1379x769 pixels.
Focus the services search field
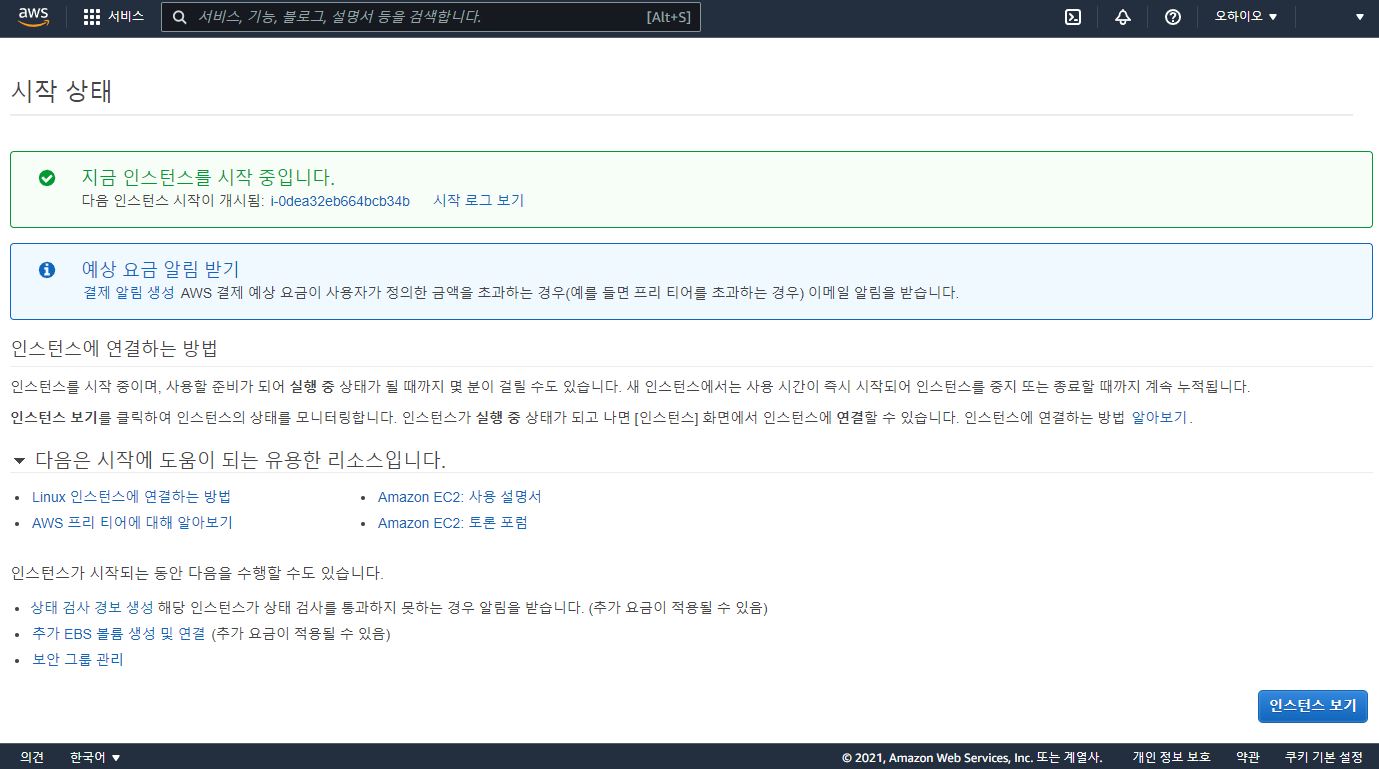[431, 17]
